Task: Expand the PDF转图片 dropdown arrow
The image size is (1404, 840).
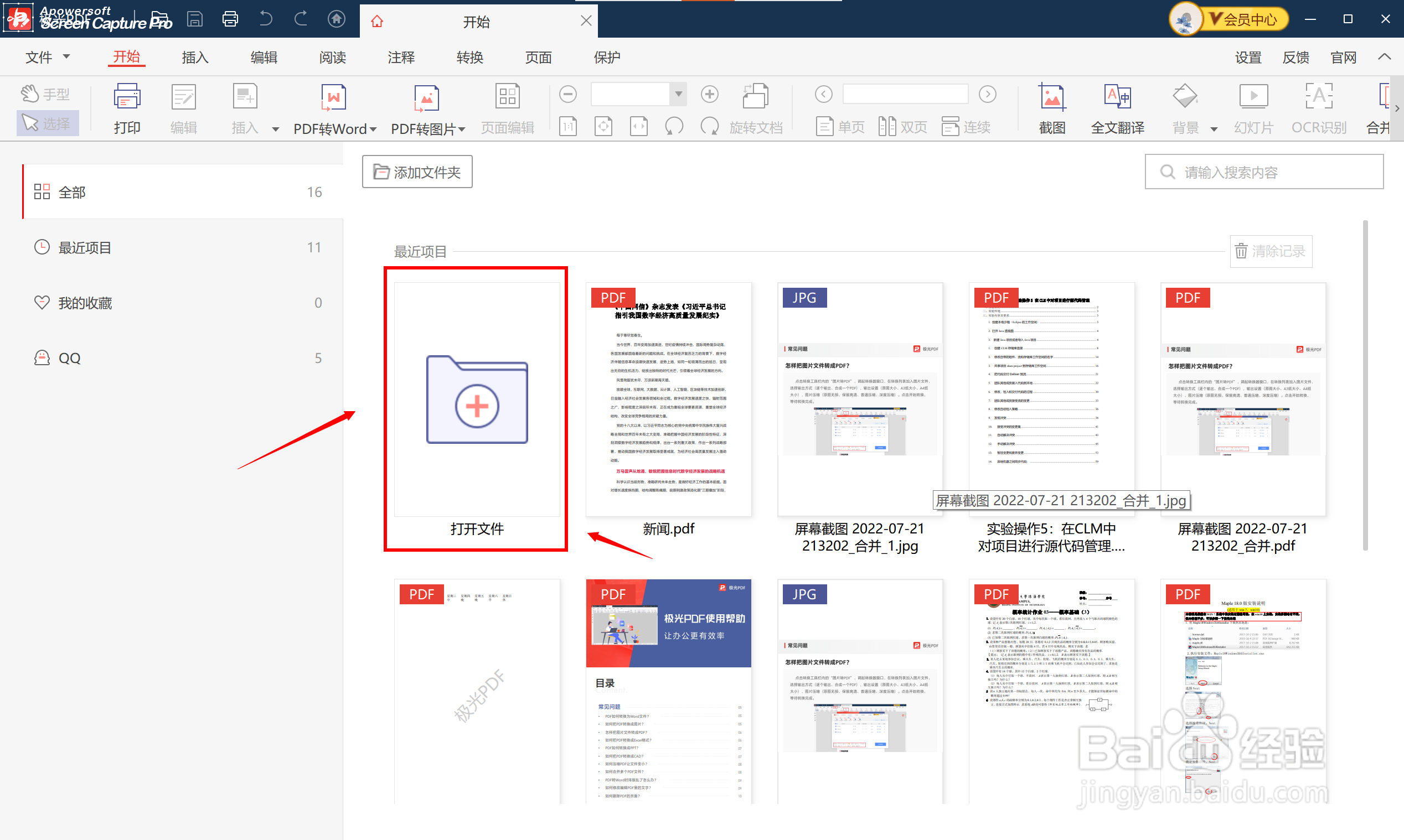Action: (x=462, y=129)
